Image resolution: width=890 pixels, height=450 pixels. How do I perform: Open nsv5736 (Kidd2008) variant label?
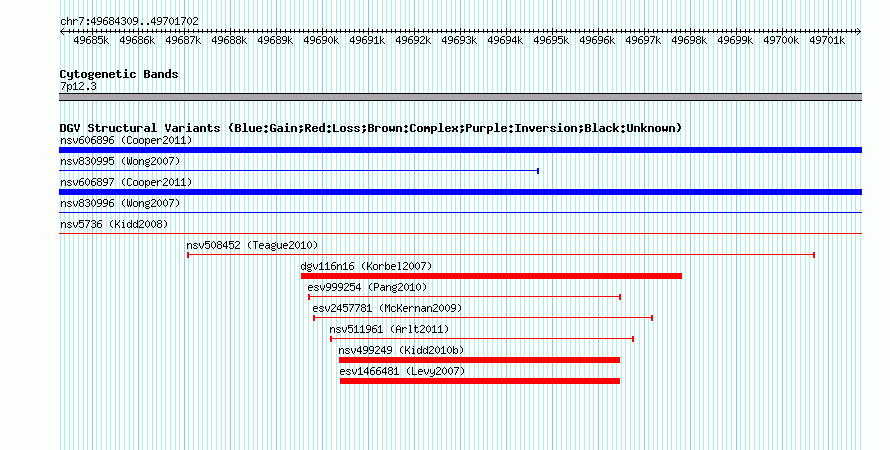[x=114, y=224]
